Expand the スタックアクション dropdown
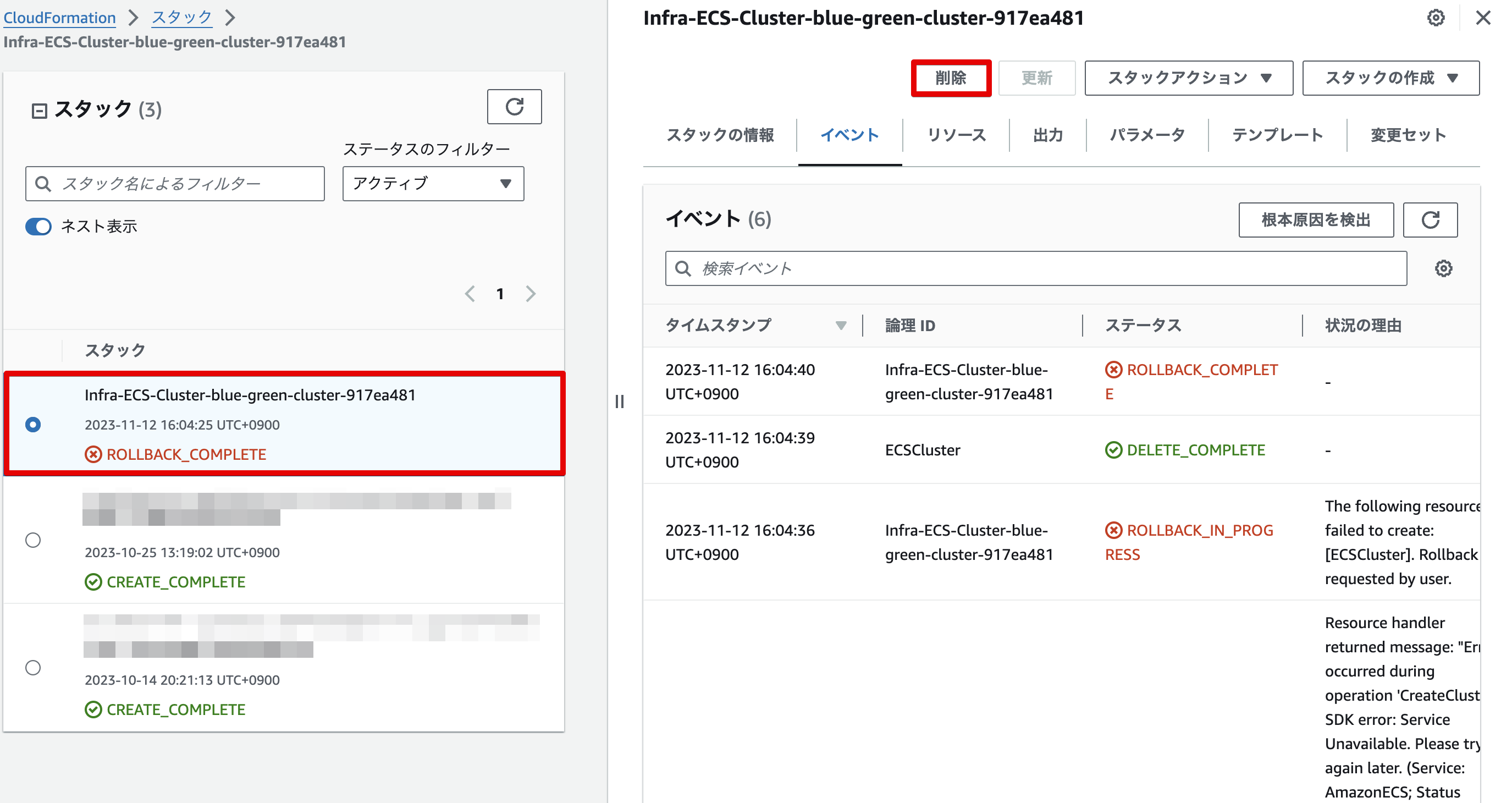Image resolution: width=1512 pixels, height=803 pixels. [x=1188, y=78]
